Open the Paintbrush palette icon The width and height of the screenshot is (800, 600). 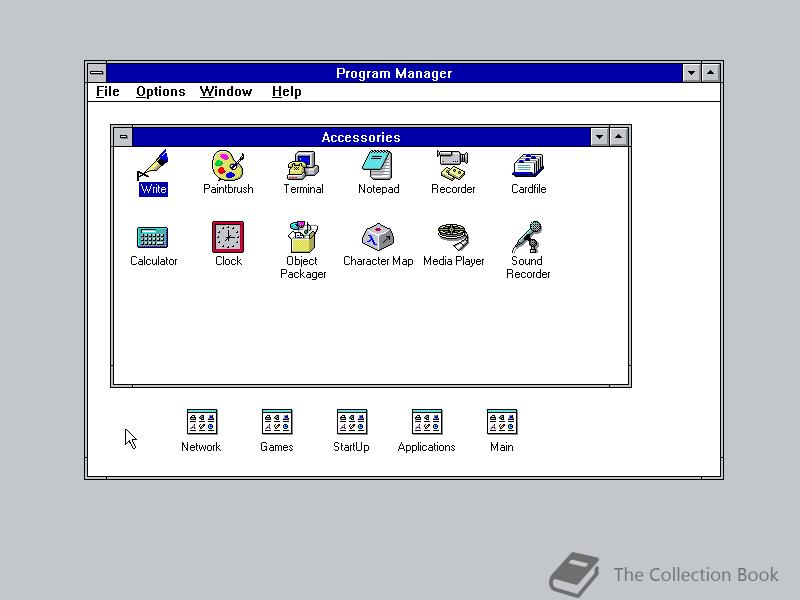click(x=228, y=165)
